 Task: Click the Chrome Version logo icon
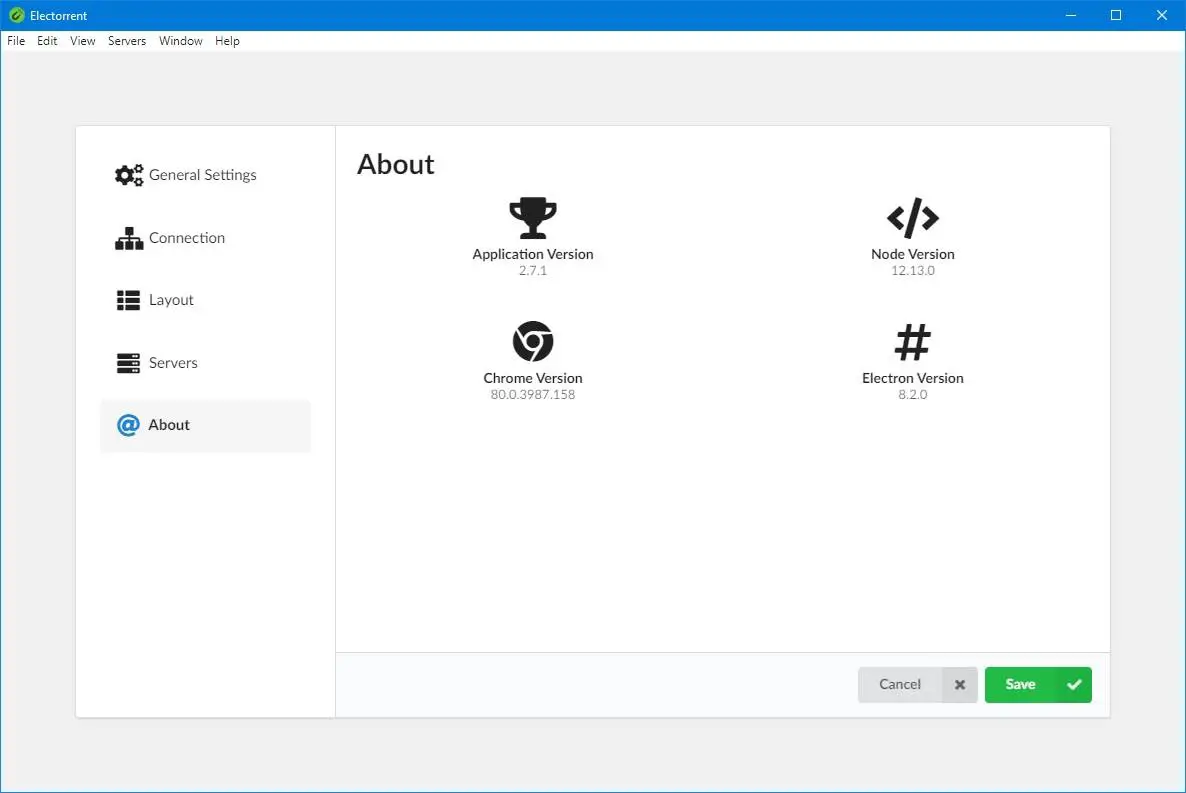(x=532, y=341)
